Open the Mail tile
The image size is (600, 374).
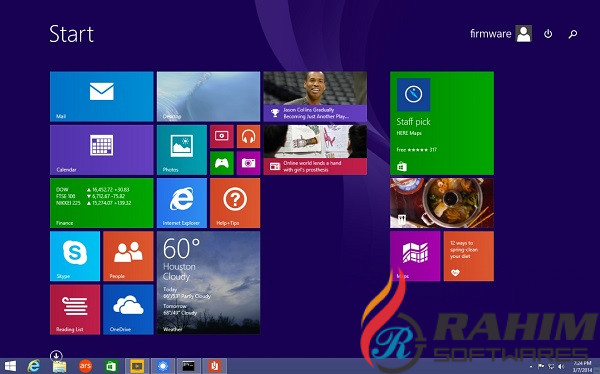101,96
